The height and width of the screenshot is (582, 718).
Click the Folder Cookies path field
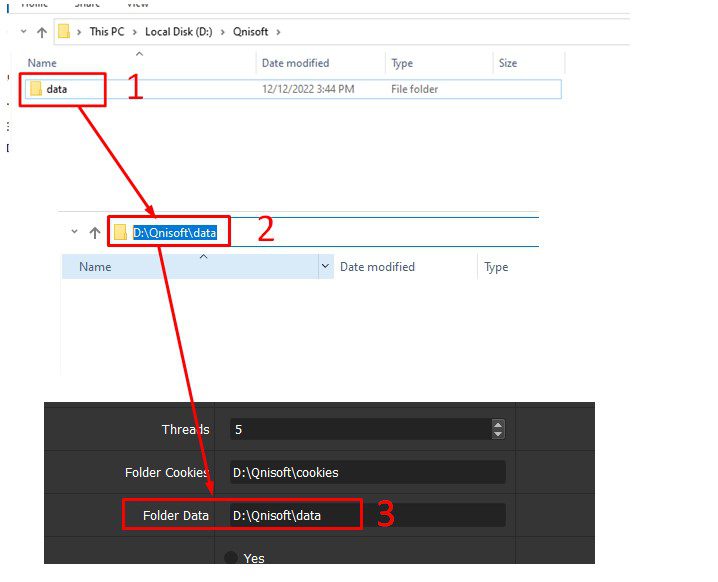pos(368,472)
